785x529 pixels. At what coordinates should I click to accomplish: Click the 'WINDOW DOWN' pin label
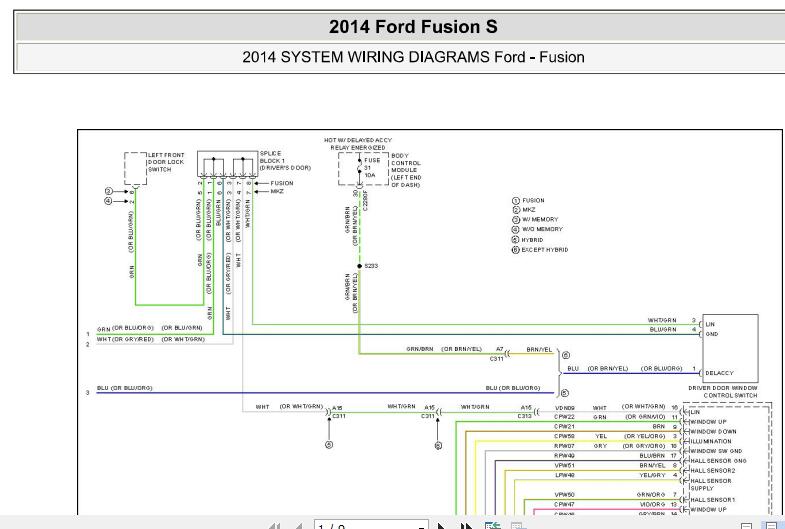click(x=713, y=431)
